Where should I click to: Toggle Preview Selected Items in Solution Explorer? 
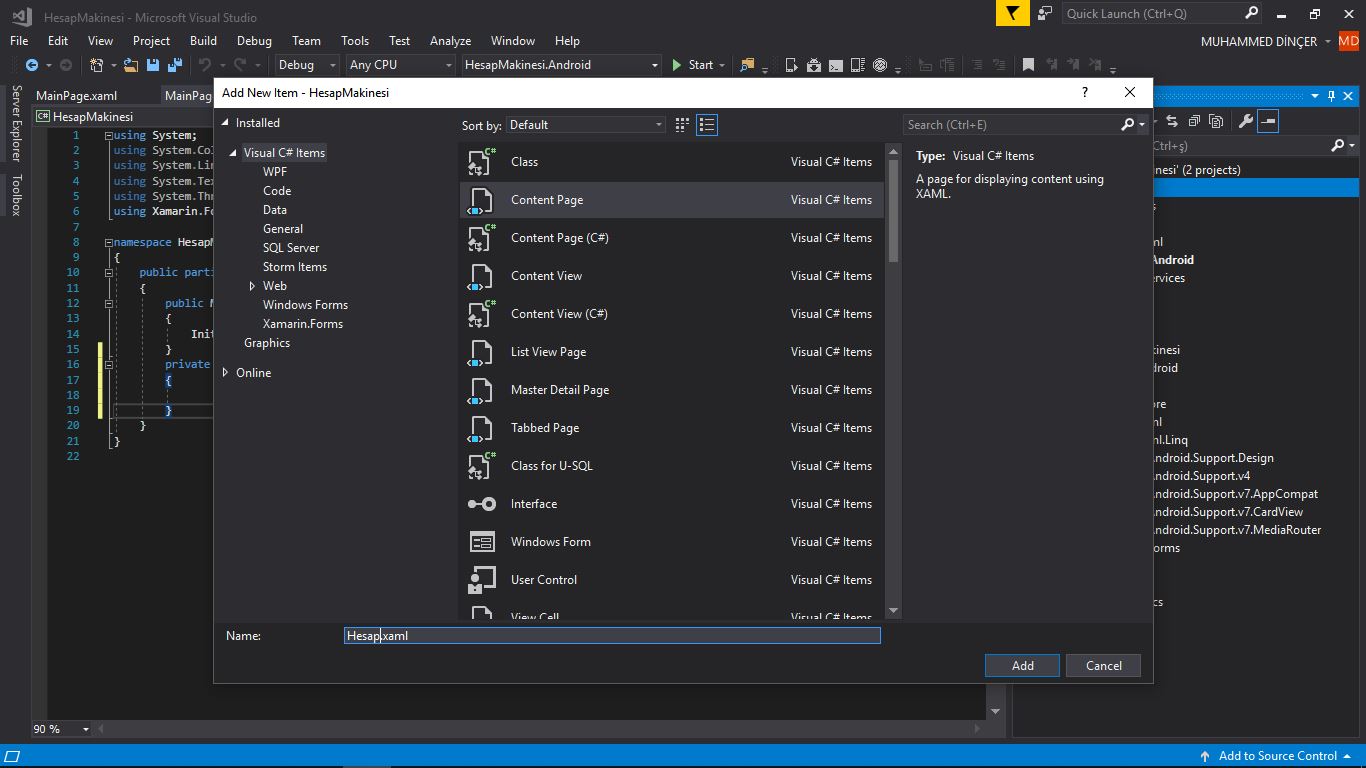[x=1268, y=121]
